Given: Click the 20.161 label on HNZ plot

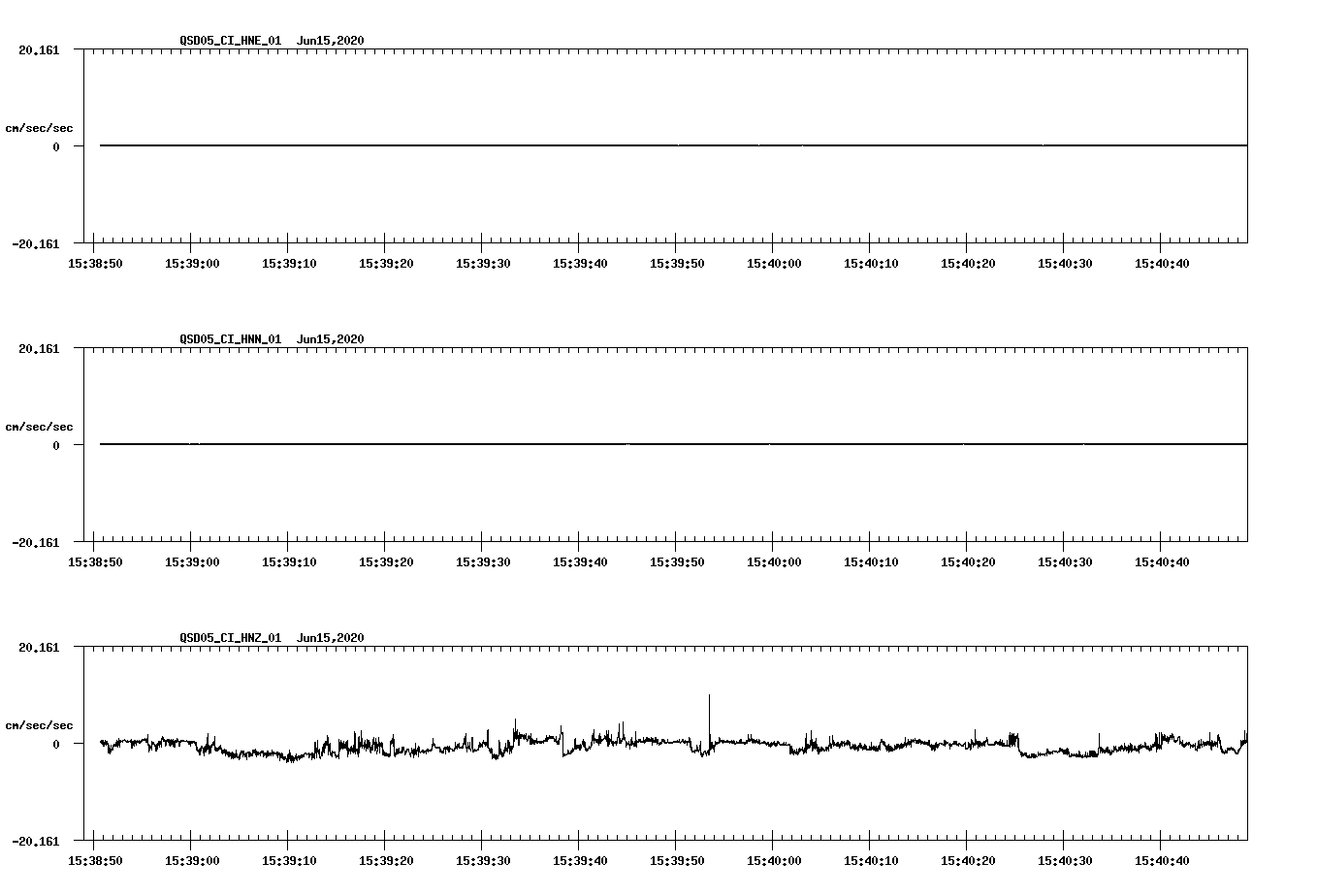Looking at the screenshot, I should [x=39, y=647].
